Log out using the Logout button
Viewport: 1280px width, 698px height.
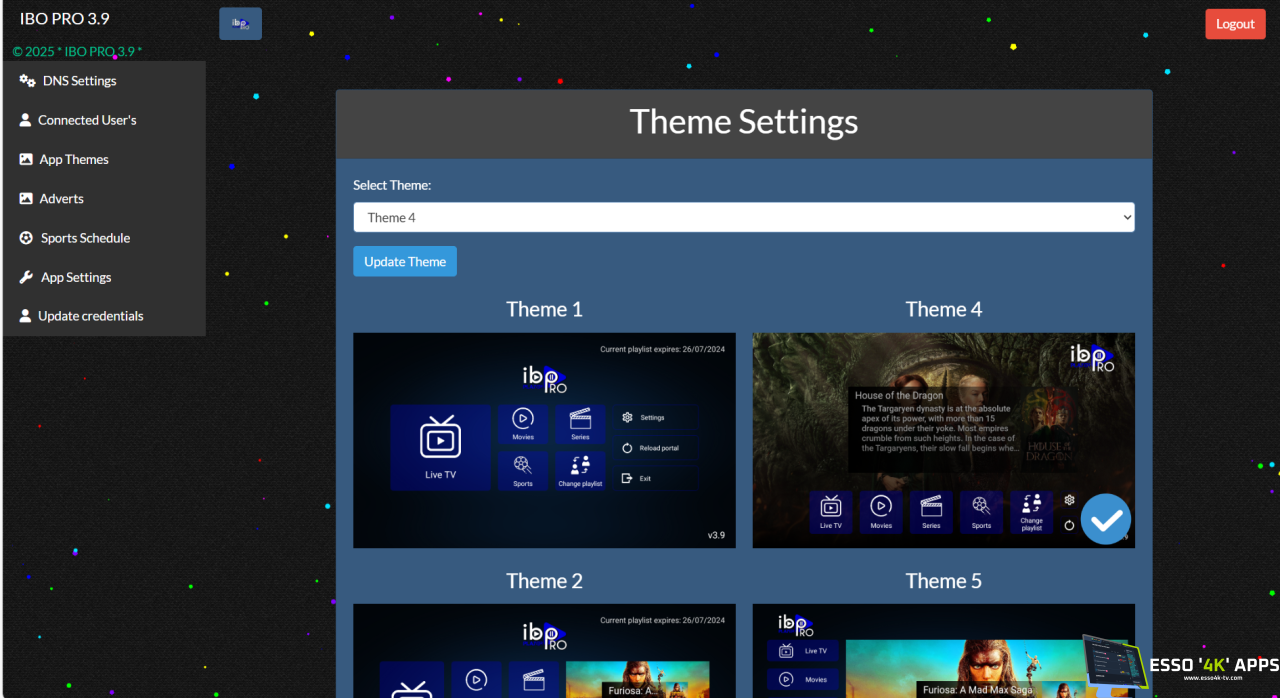click(x=1235, y=24)
